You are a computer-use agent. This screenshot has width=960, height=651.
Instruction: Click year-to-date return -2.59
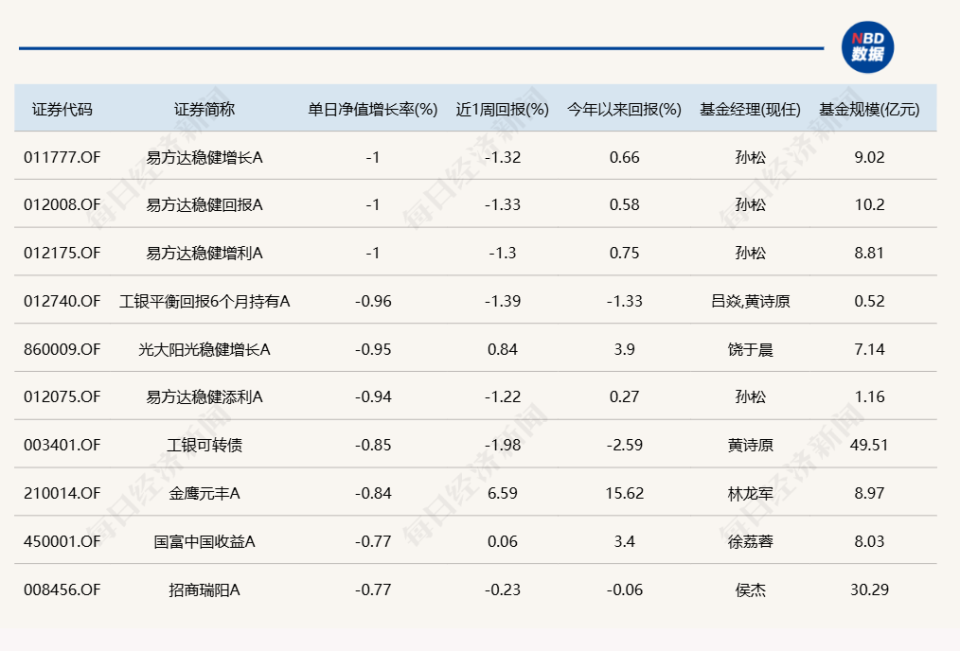pyautogui.click(x=624, y=445)
